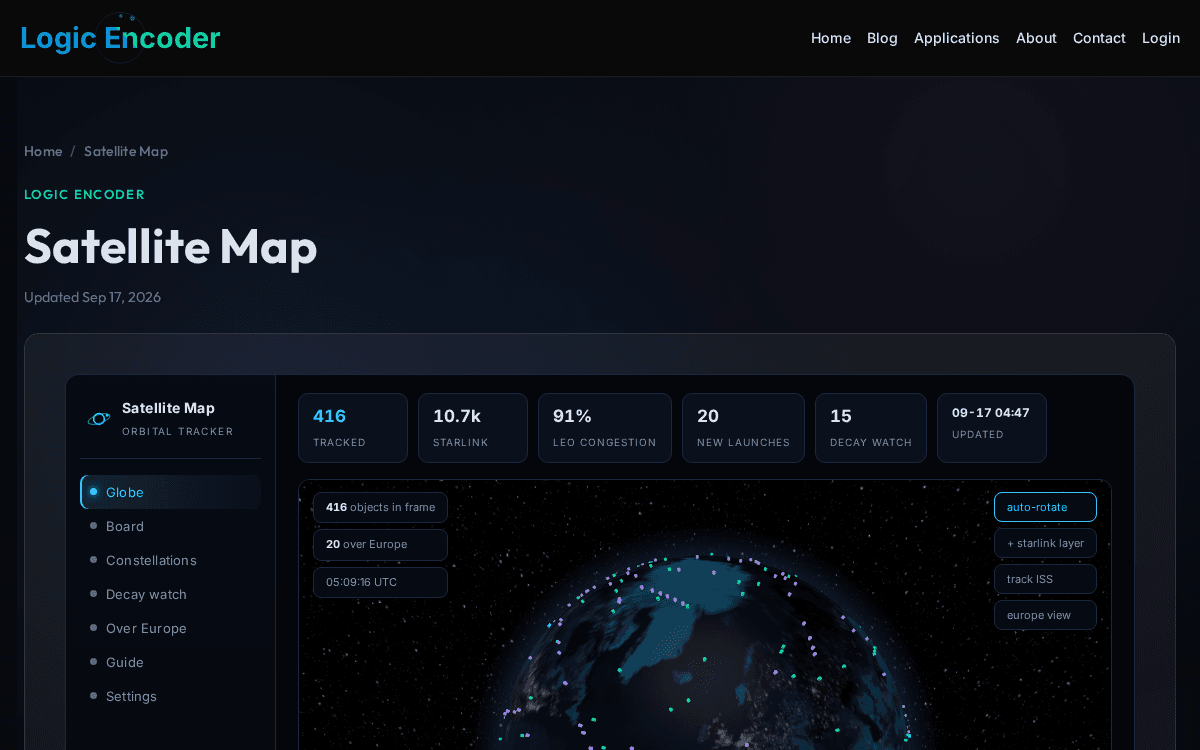Click the Logic Encoder logo
Image resolution: width=1200 pixels, height=750 pixels.
[120, 38]
